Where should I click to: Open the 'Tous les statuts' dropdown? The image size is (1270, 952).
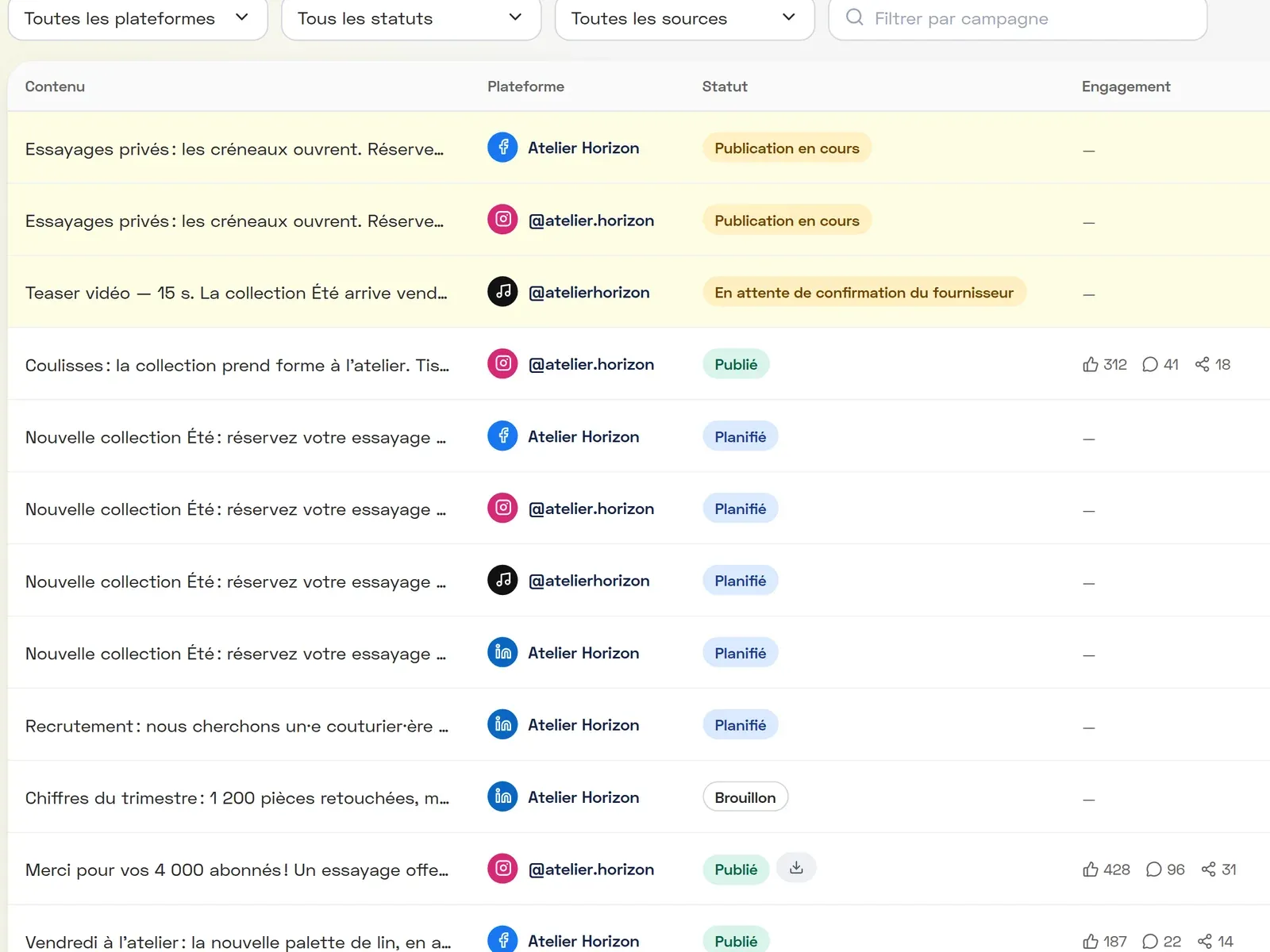pyautogui.click(x=411, y=18)
